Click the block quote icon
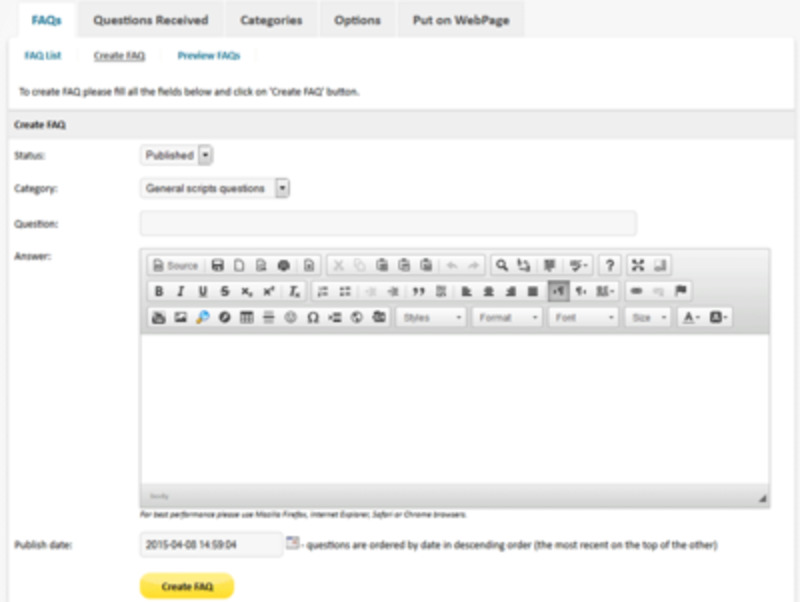Image resolution: width=800 pixels, height=602 pixels. coord(418,291)
